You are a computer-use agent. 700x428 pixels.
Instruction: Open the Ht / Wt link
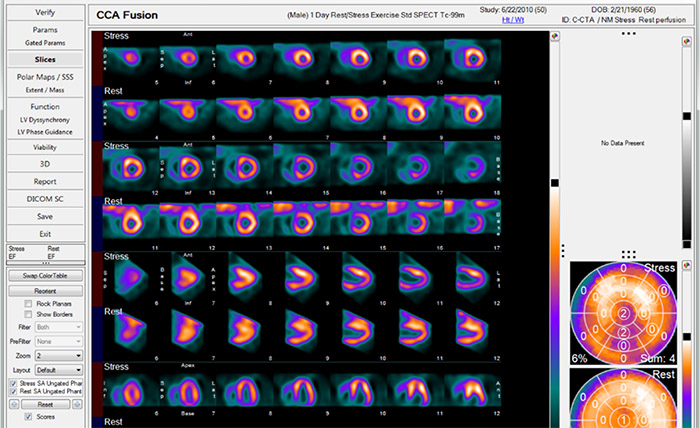[513, 20]
